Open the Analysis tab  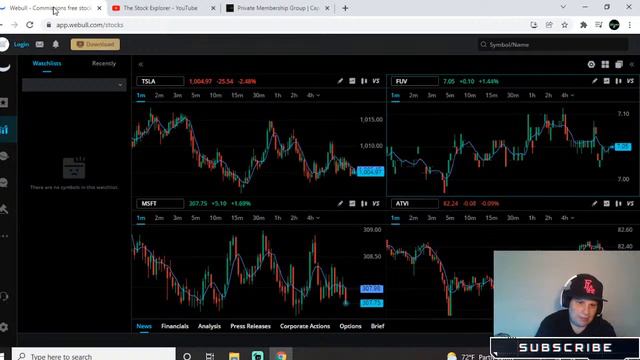[x=209, y=326]
